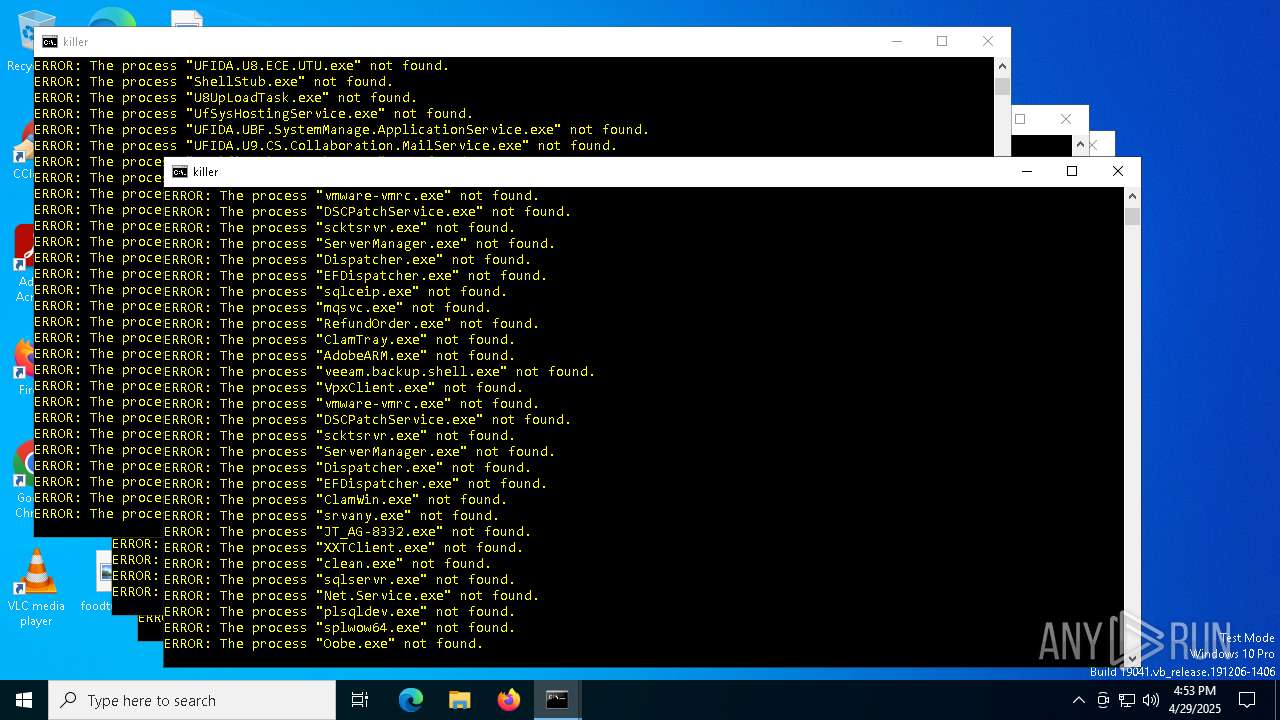
Task: Click the "splwow64.exe" error line
Action: click(x=339, y=628)
